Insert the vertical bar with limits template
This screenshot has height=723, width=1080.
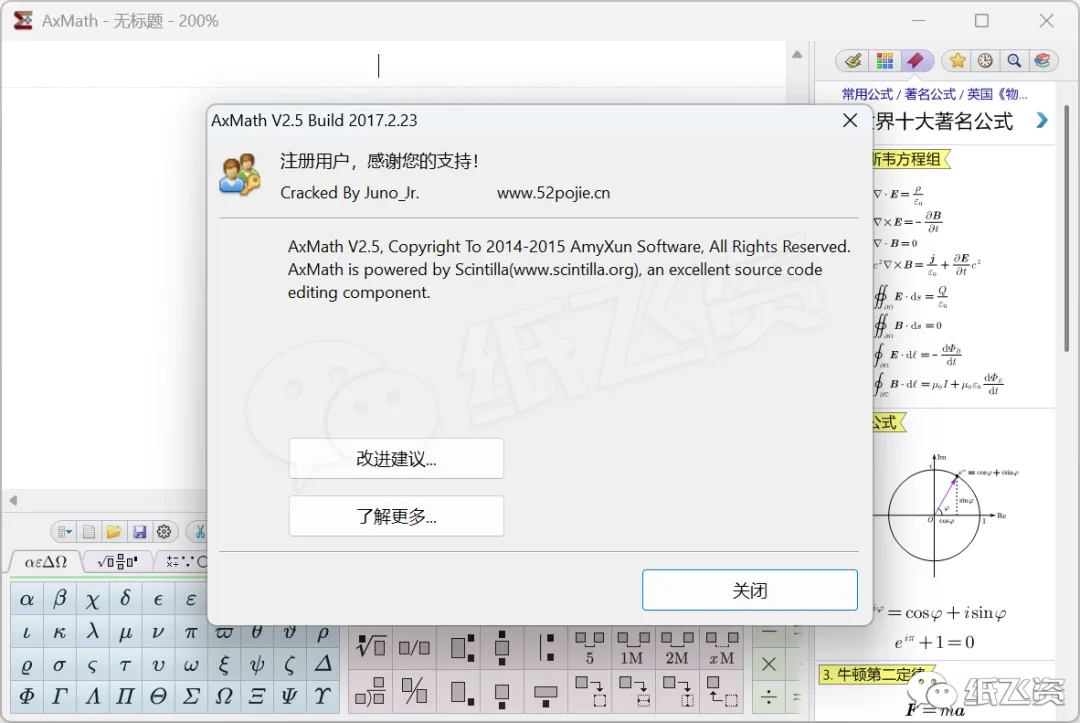click(x=546, y=647)
